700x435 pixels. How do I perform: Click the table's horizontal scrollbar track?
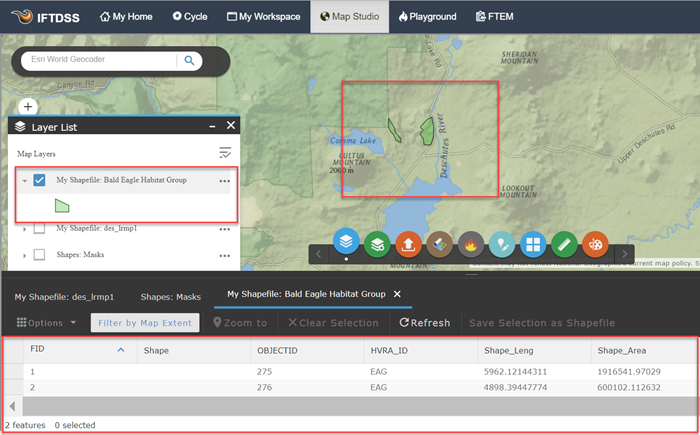360,406
